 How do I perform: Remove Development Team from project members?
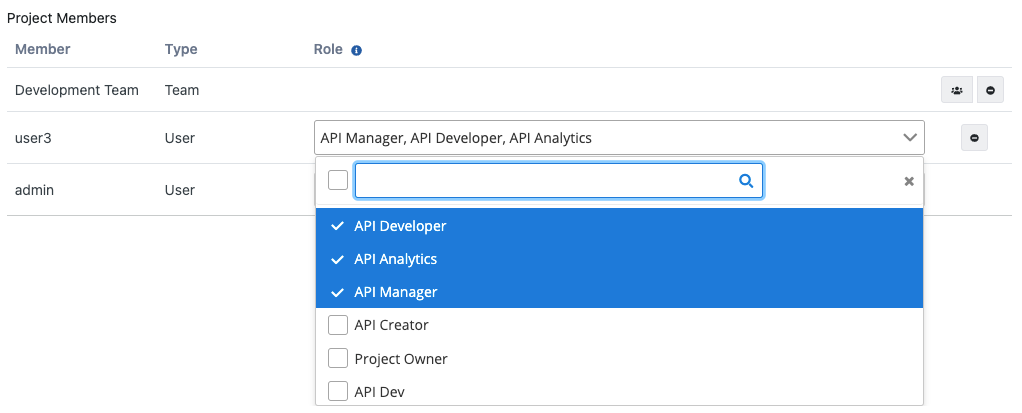click(990, 90)
